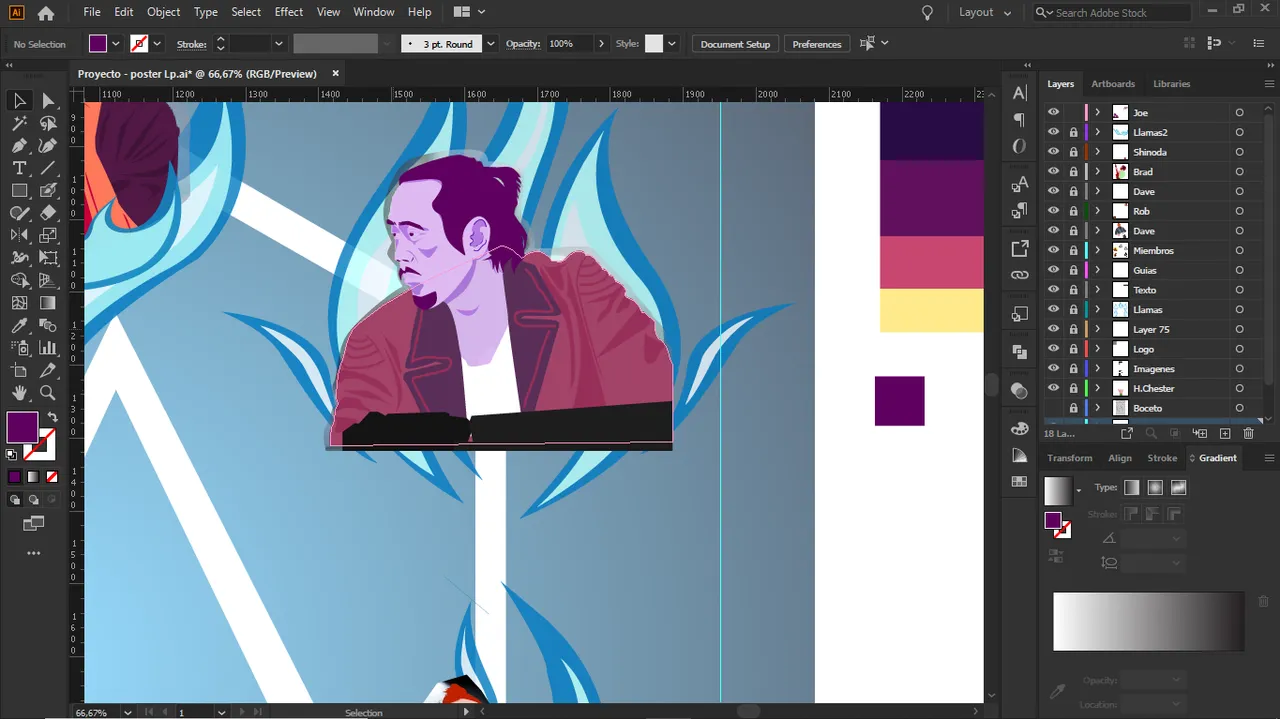Open the Effect menu

coord(288,12)
